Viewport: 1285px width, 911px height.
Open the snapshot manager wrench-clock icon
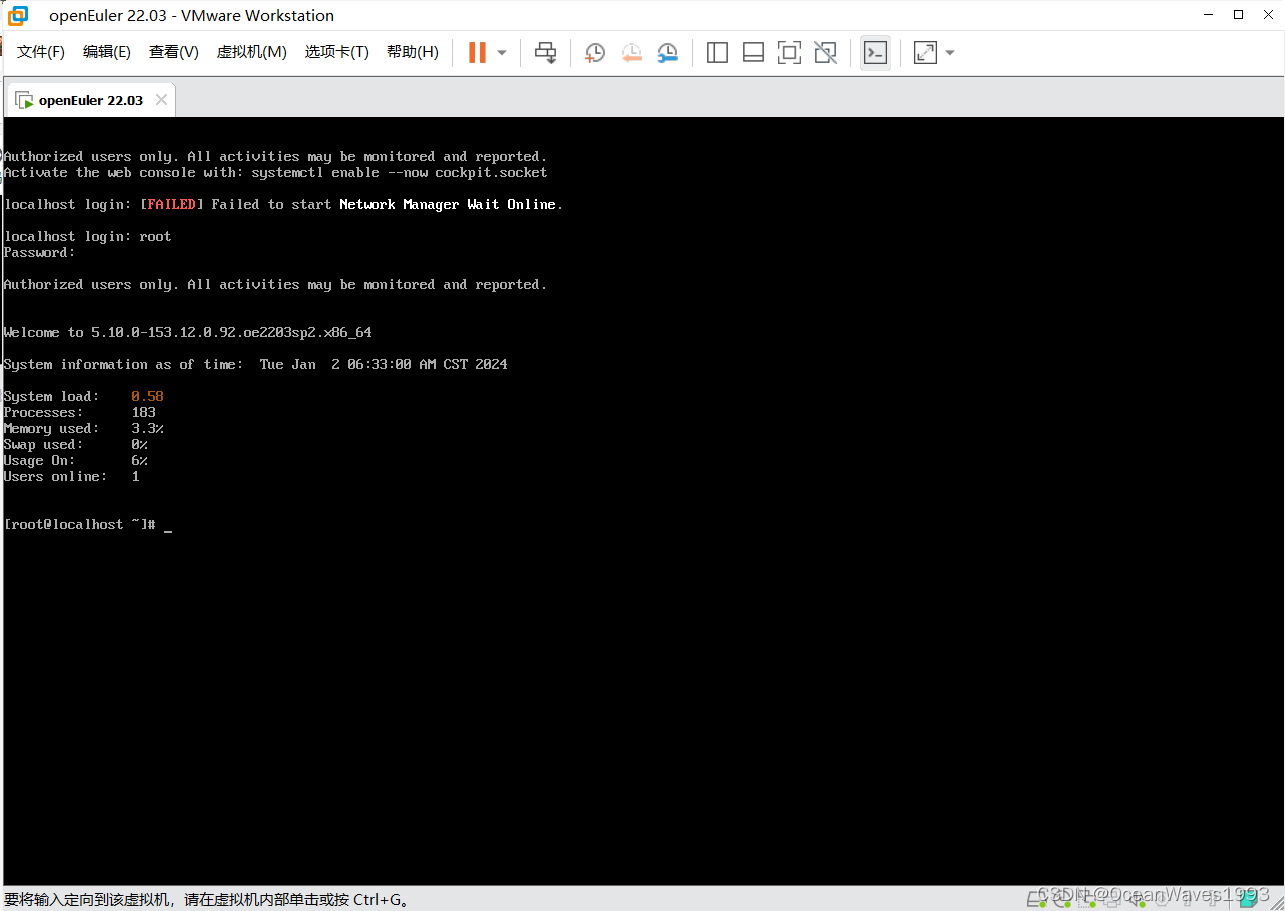pos(668,52)
